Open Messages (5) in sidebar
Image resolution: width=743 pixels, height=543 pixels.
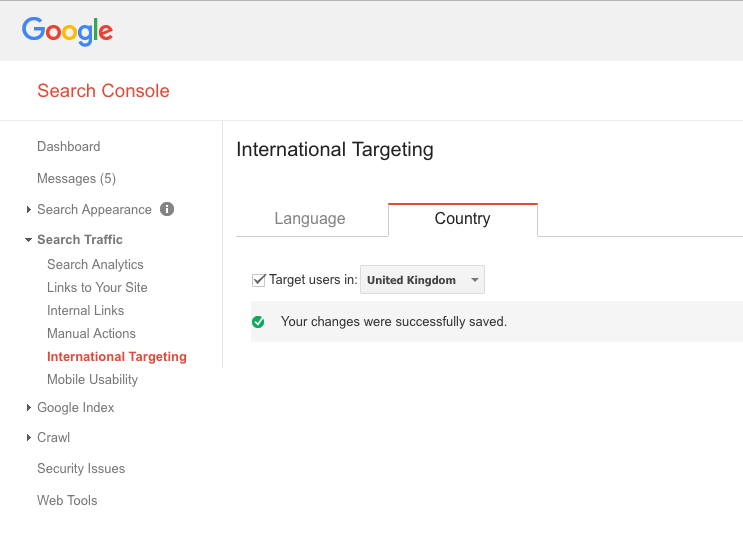[x=76, y=179]
